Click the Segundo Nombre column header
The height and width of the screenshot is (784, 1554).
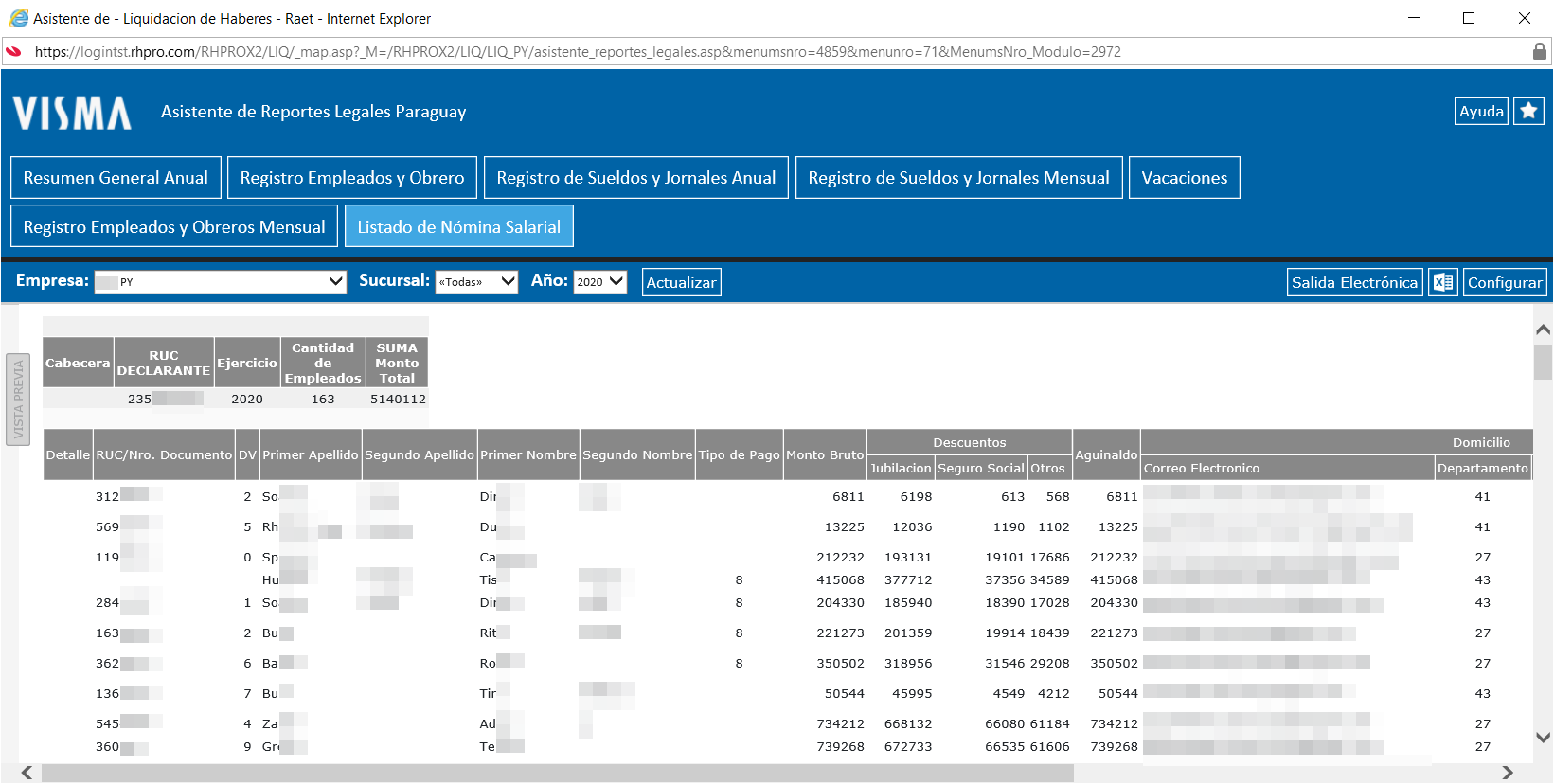[637, 454]
